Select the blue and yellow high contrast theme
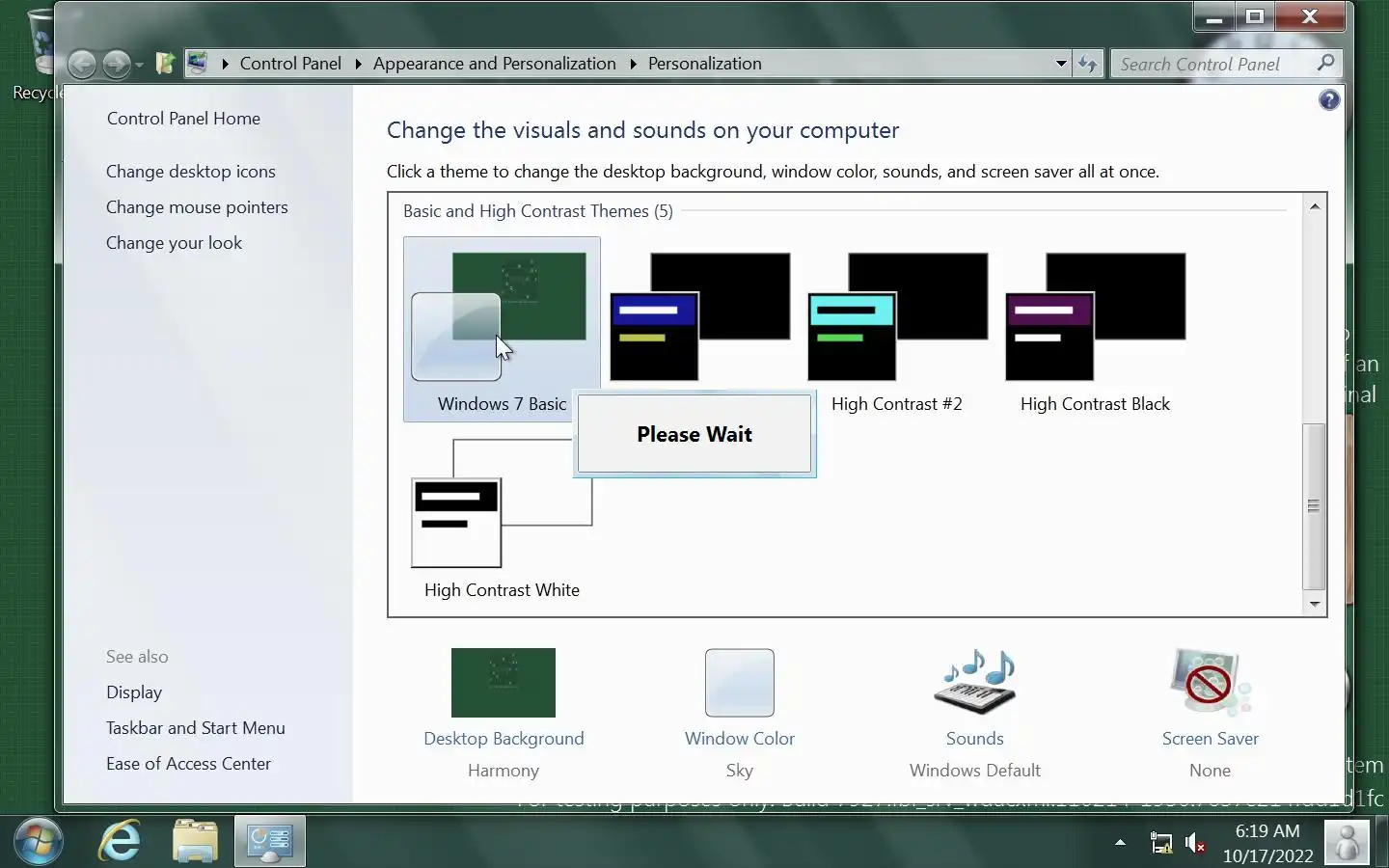Screen dimensions: 1389x868 tap(699, 317)
